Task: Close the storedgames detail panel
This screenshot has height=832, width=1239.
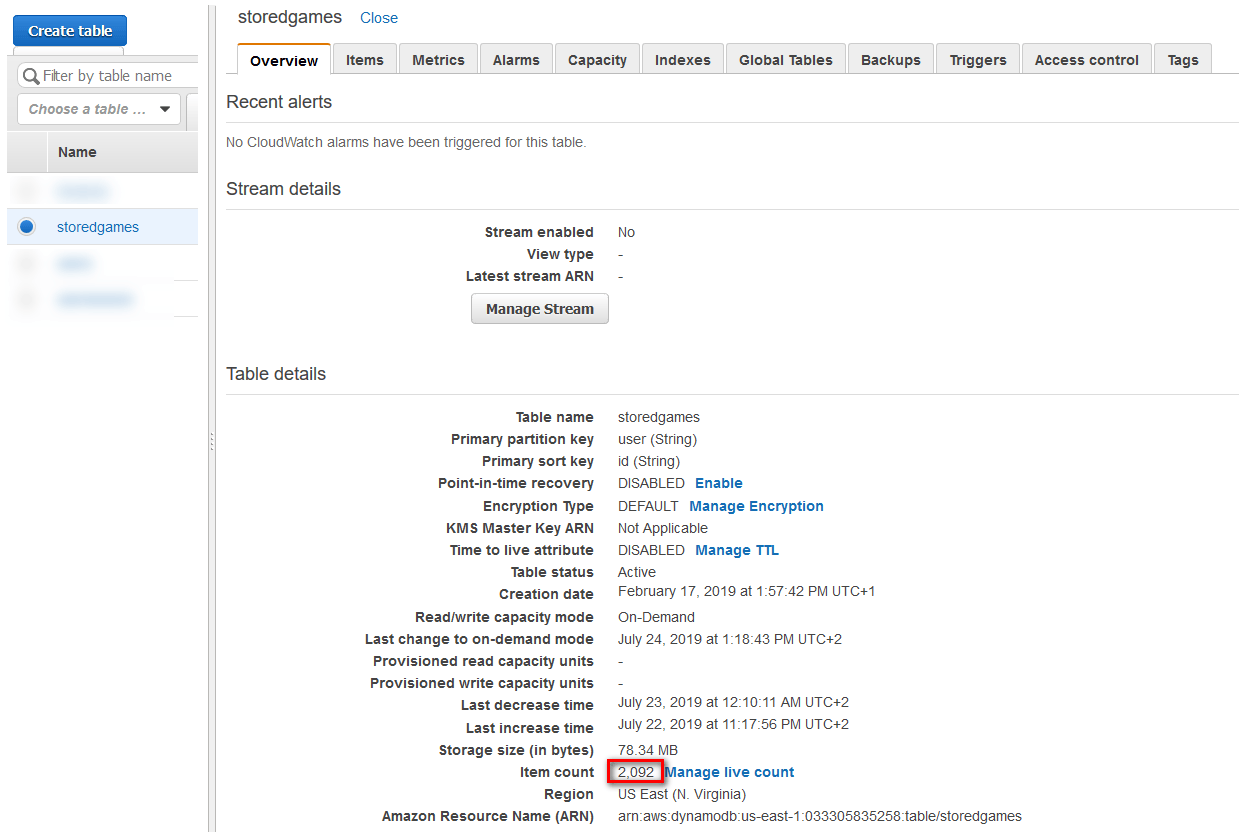Action: (379, 18)
